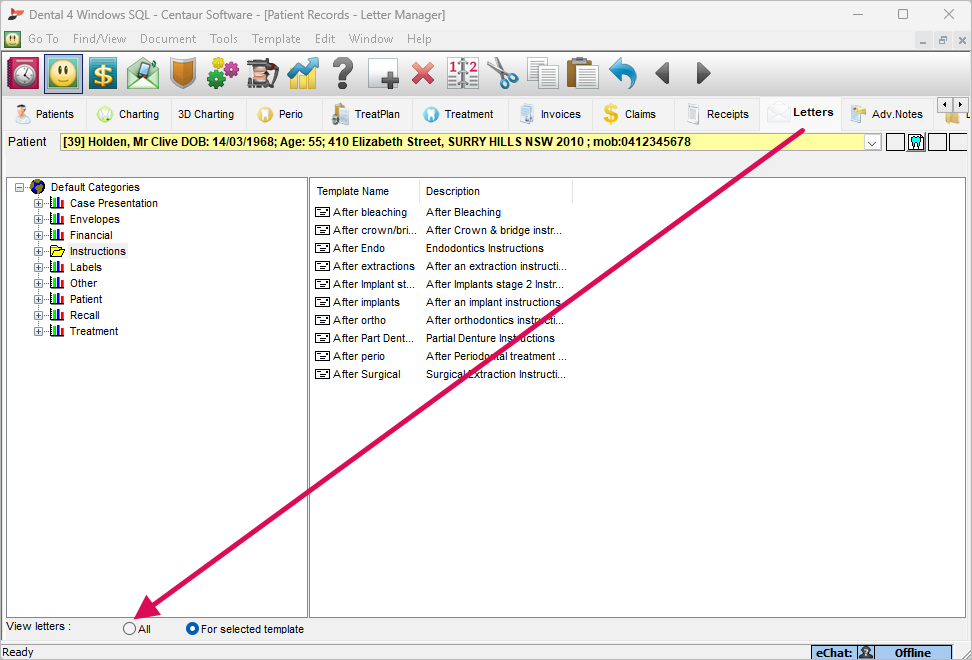The image size is (972, 660).
Task: Click the new document plus icon
Action: click(382, 74)
